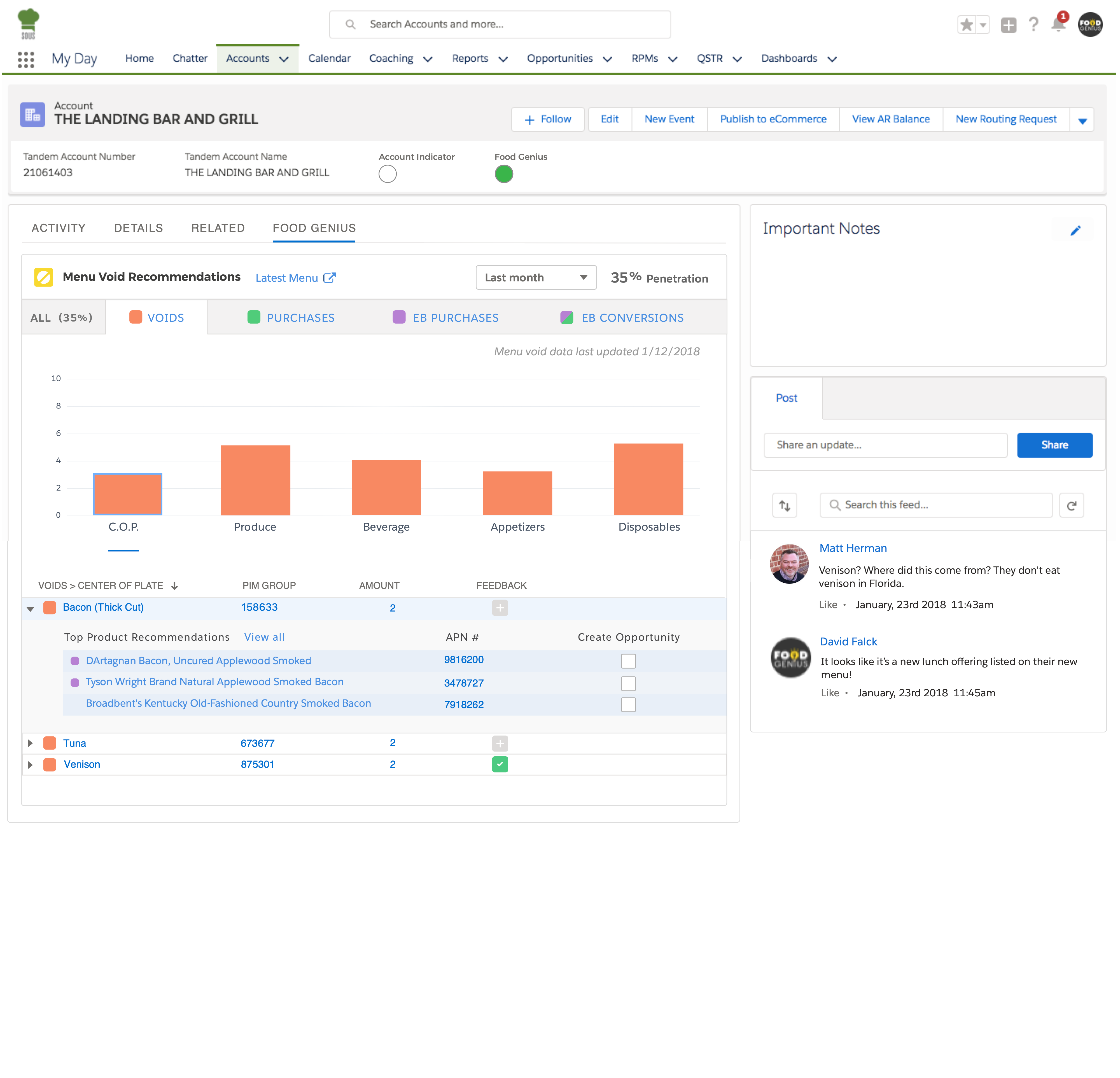1120x1078 pixels.
Task: Click Matt Herman's avatar photo
Action: (789, 564)
